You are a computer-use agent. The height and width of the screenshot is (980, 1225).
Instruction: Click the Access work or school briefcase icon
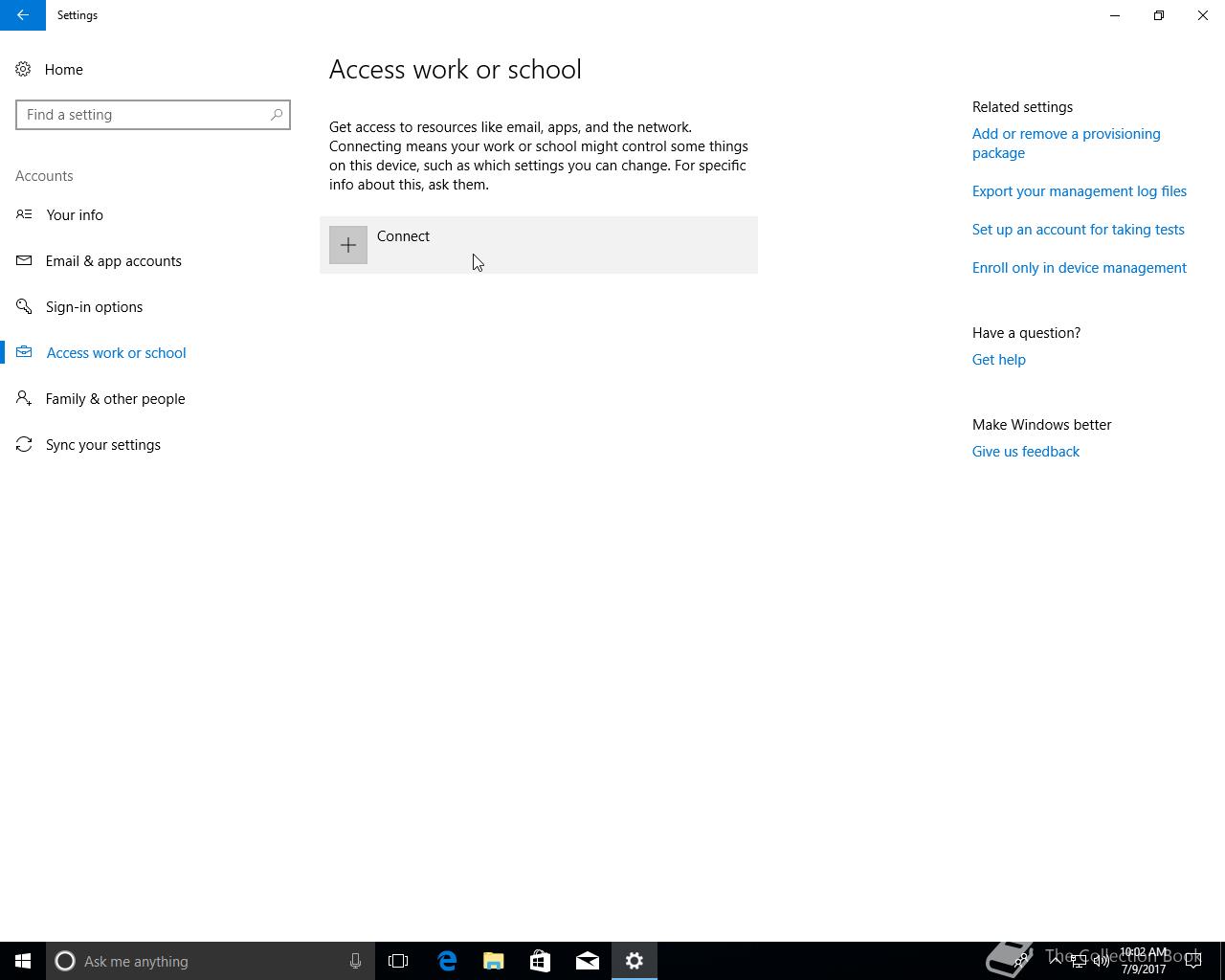(x=24, y=353)
